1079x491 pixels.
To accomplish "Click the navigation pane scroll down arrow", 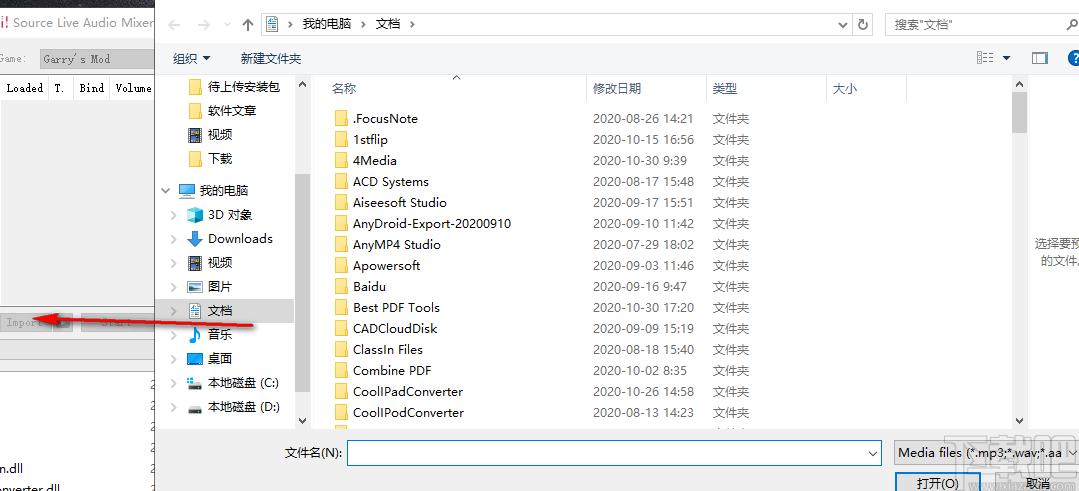I will coord(302,419).
